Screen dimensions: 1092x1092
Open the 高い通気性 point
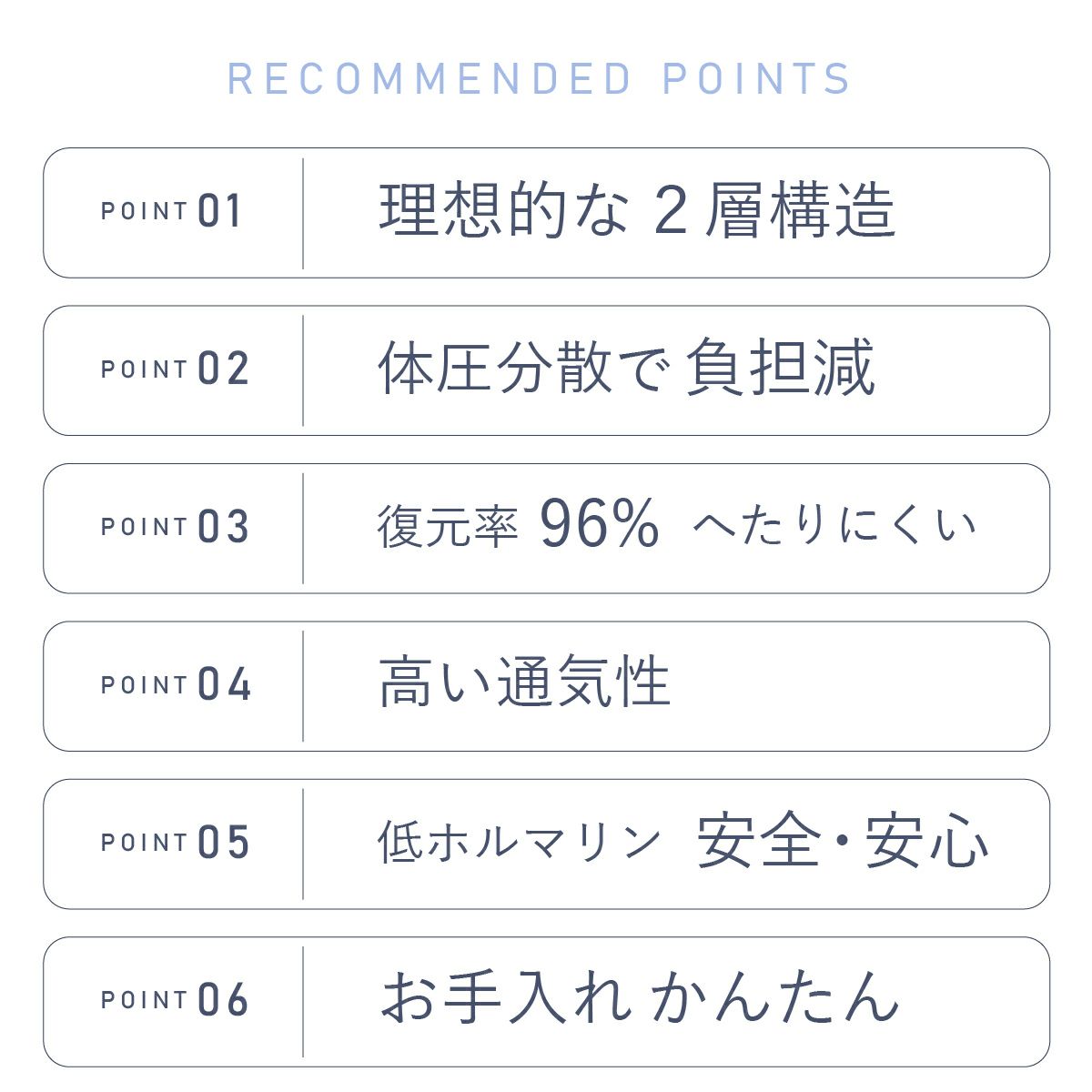pos(524,683)
